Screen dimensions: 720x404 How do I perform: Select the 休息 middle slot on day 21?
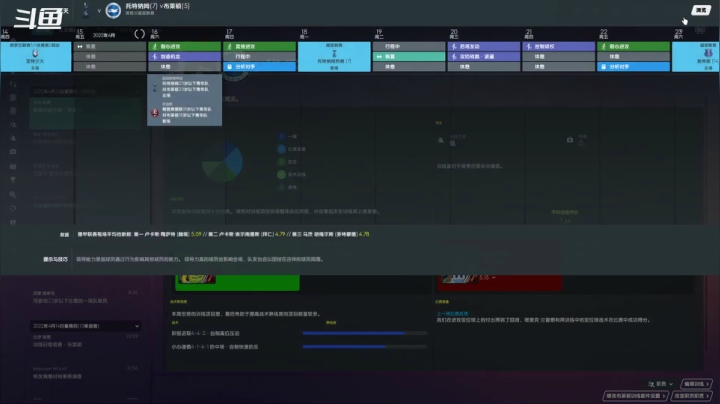559,56
